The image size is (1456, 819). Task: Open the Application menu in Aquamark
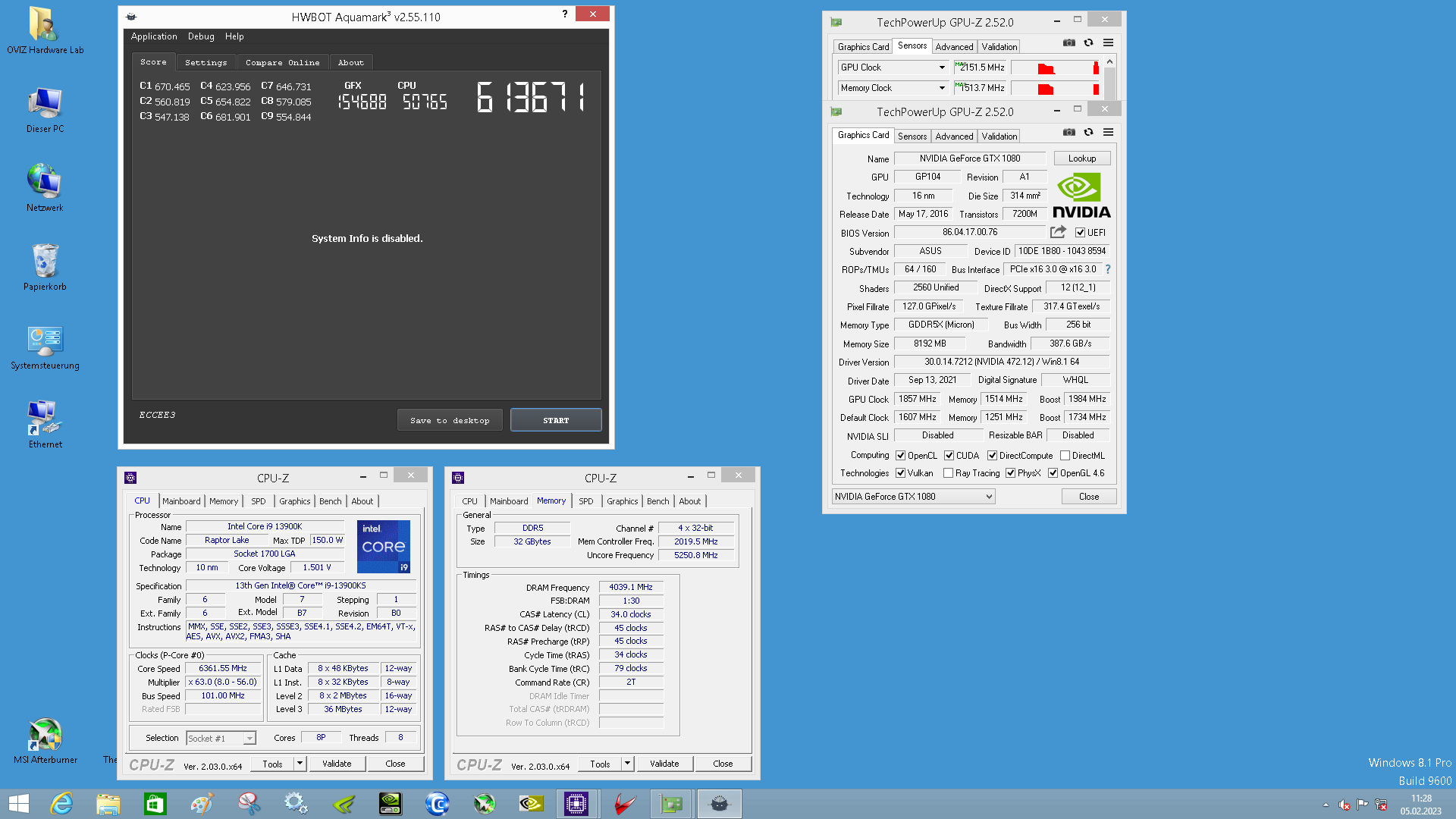tap(154, 36)
